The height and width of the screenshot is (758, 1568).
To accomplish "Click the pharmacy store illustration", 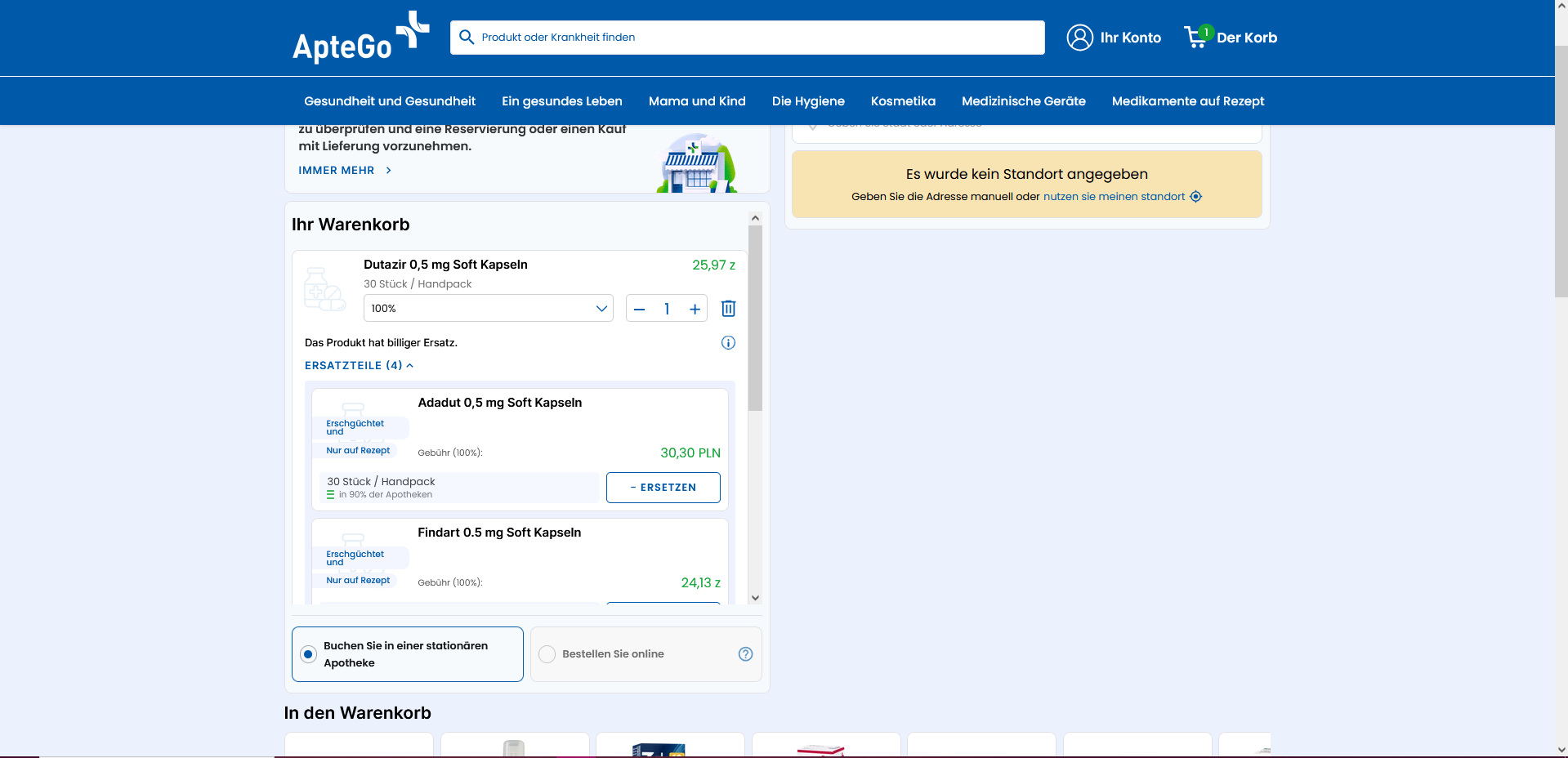I will tap(697, 163).
